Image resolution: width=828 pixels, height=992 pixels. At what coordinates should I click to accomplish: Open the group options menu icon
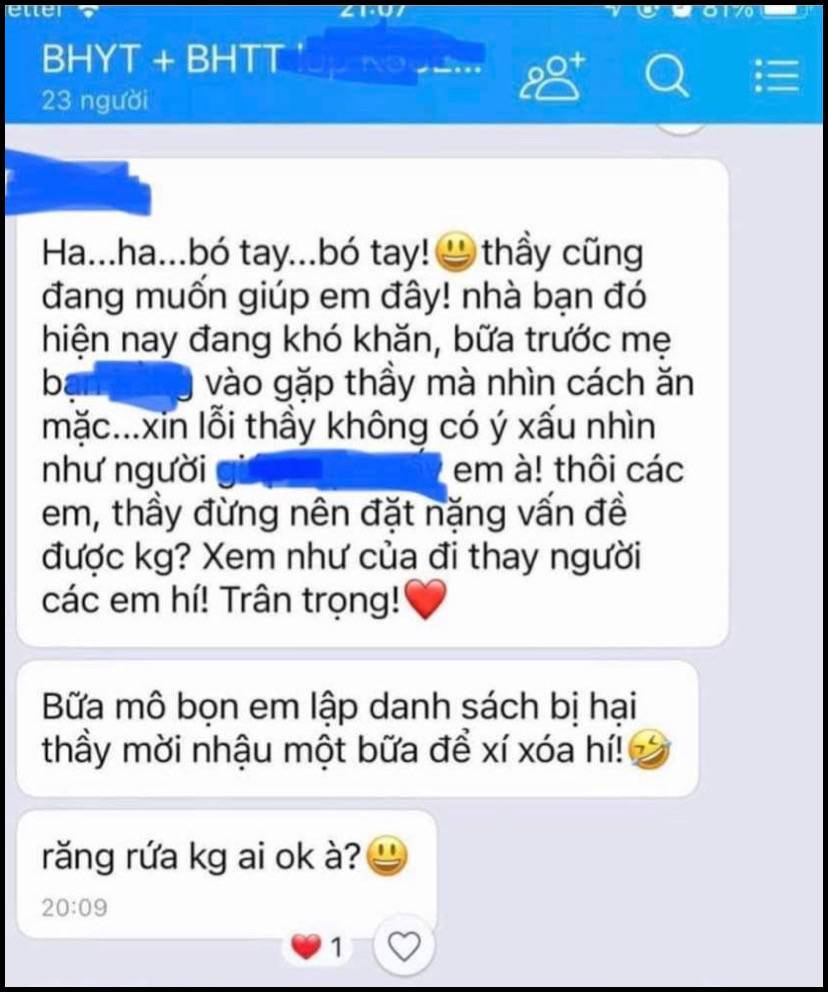[777, 76]
